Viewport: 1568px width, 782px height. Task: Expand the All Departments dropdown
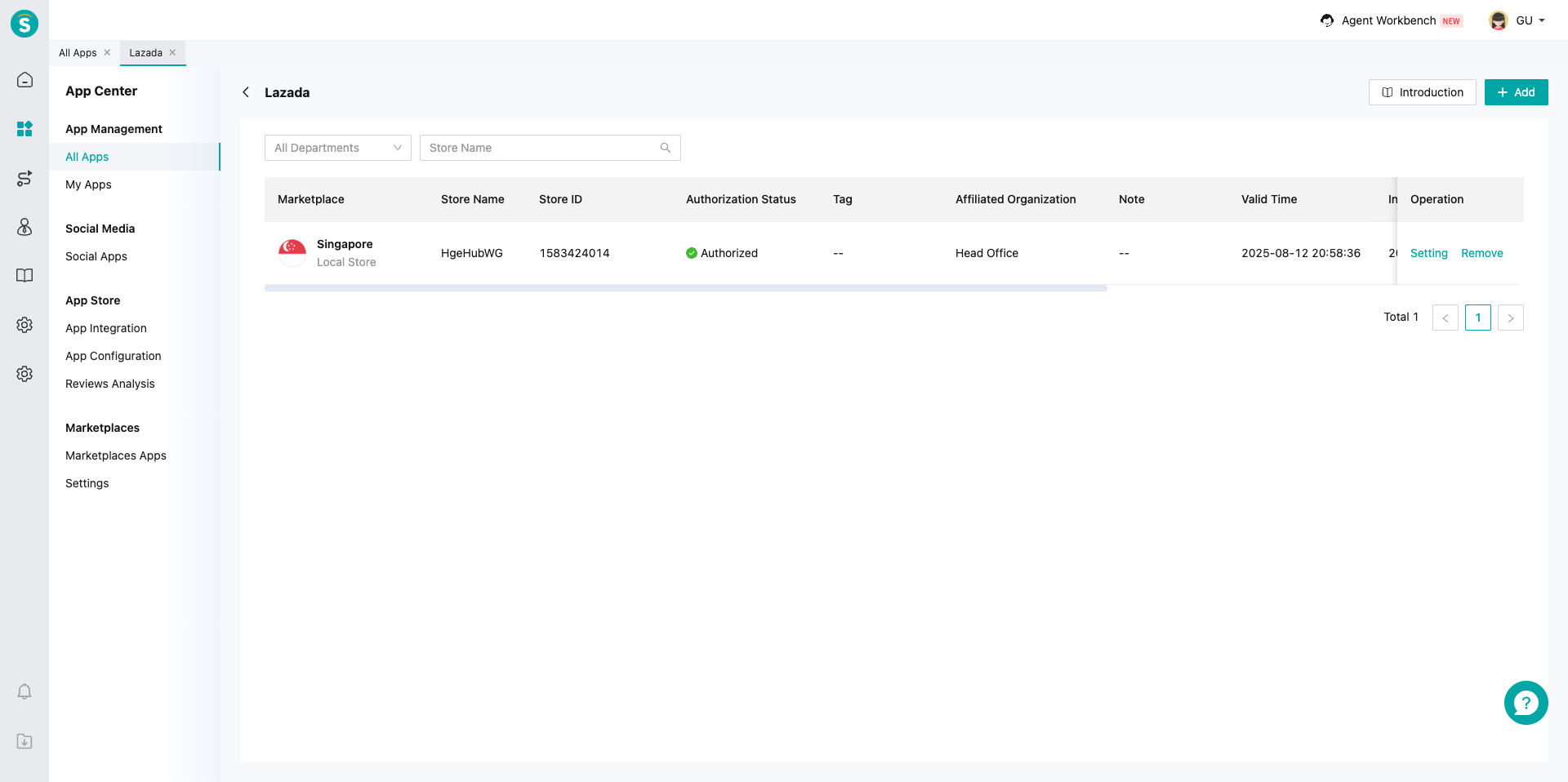(x=337, y=148)
